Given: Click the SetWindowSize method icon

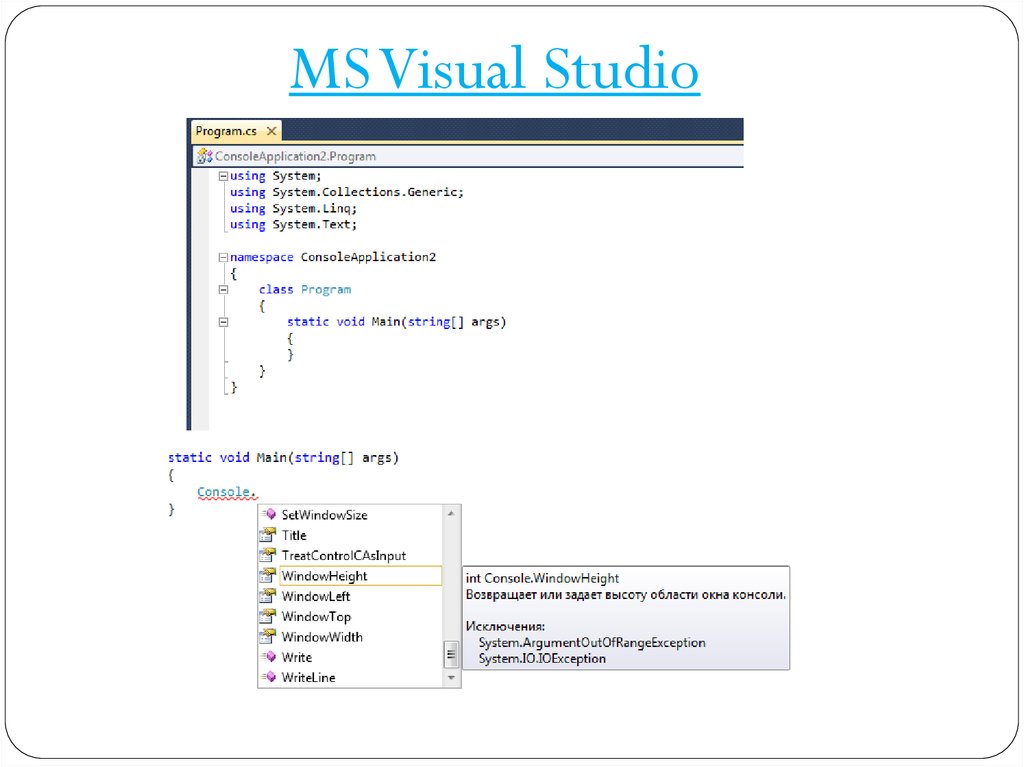Looking at the screenshot, I should point(268,515).
